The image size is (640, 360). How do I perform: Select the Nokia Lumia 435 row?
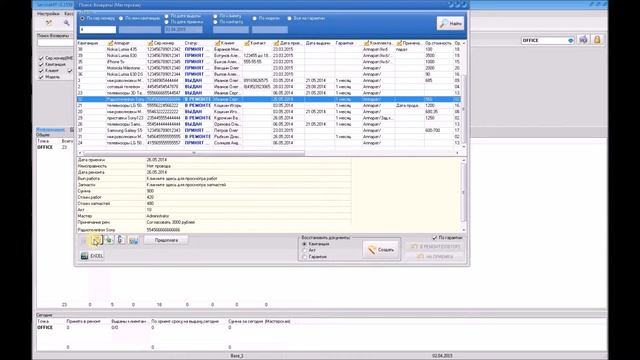(x=269, y=49)
